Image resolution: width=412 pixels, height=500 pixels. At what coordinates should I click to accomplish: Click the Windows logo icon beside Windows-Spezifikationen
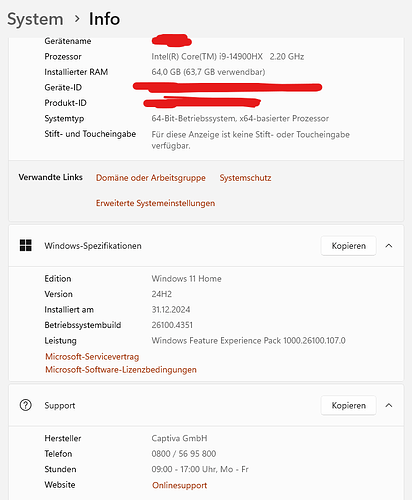pyautogui.click(x=26, y=245)
